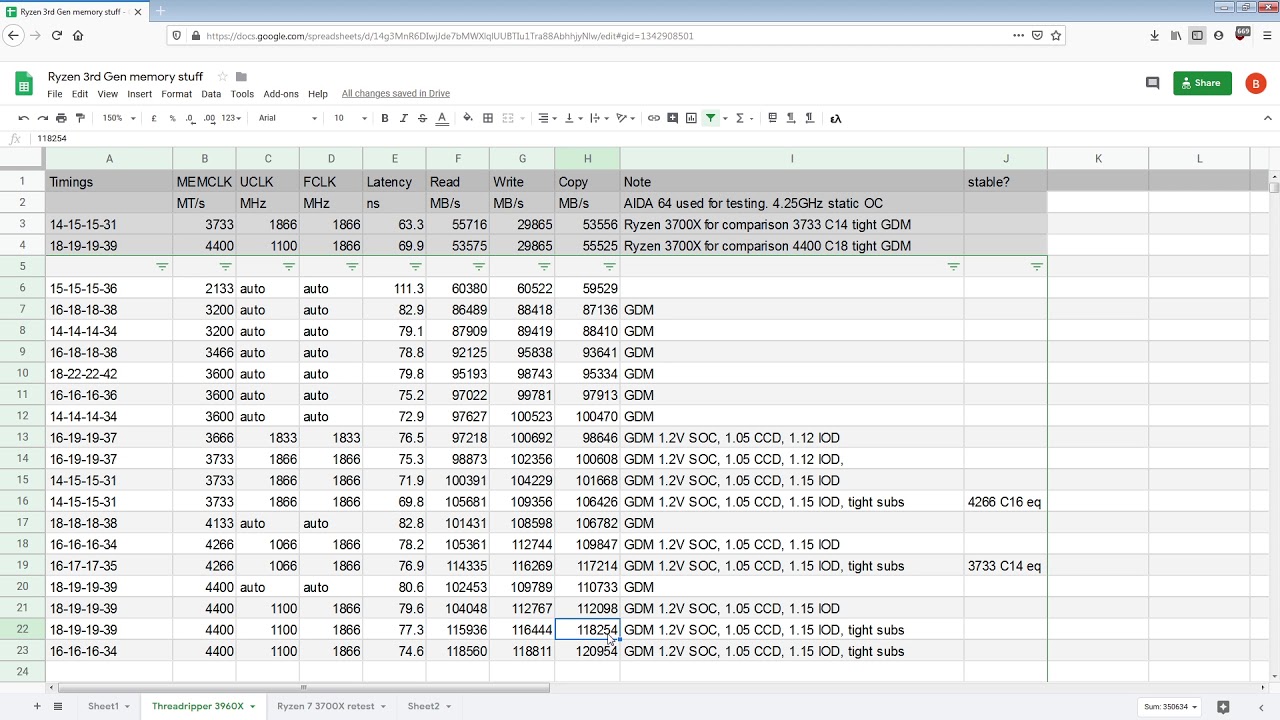1280x720 pixels.
Task: Click the Redo toolbar icon
Action: [42, 118]
